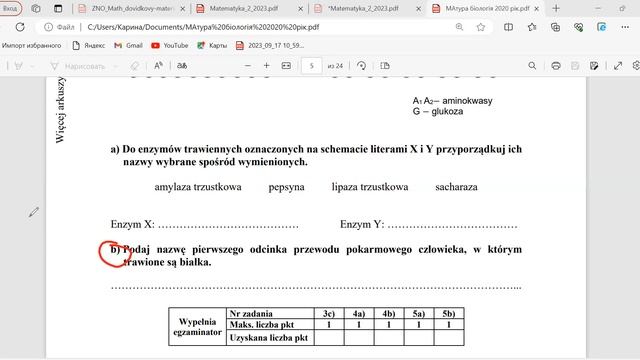Zoom out with the minus button

pos(247,66)
